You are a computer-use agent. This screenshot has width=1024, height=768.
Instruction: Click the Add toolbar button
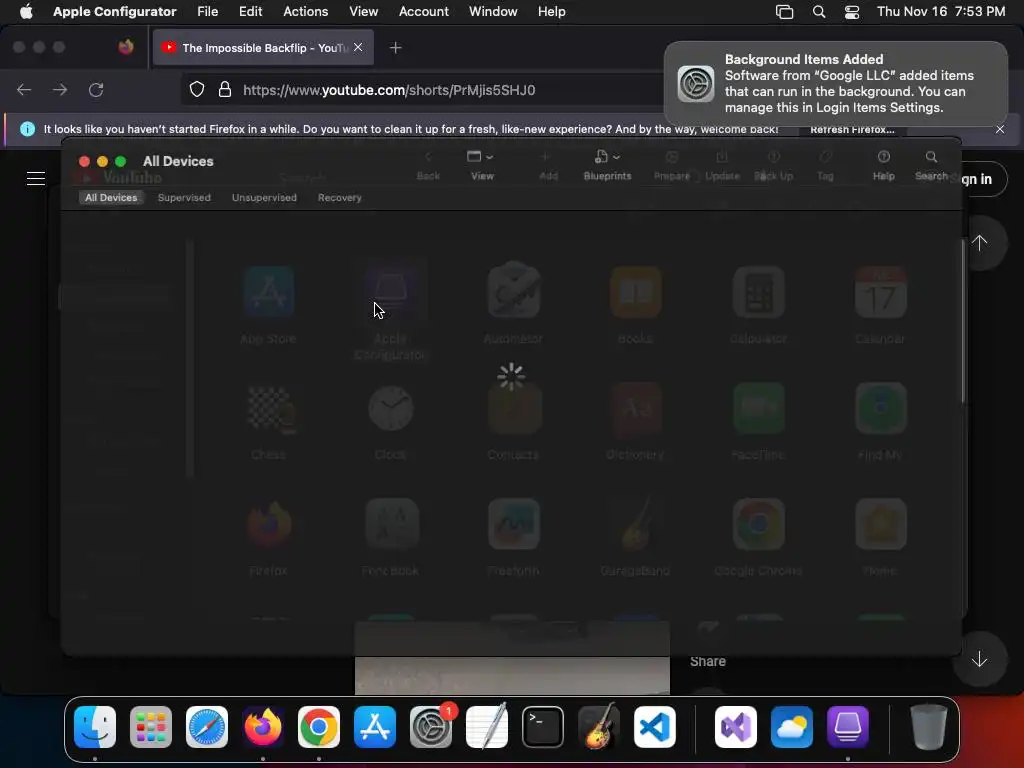(x=548, y=165)
